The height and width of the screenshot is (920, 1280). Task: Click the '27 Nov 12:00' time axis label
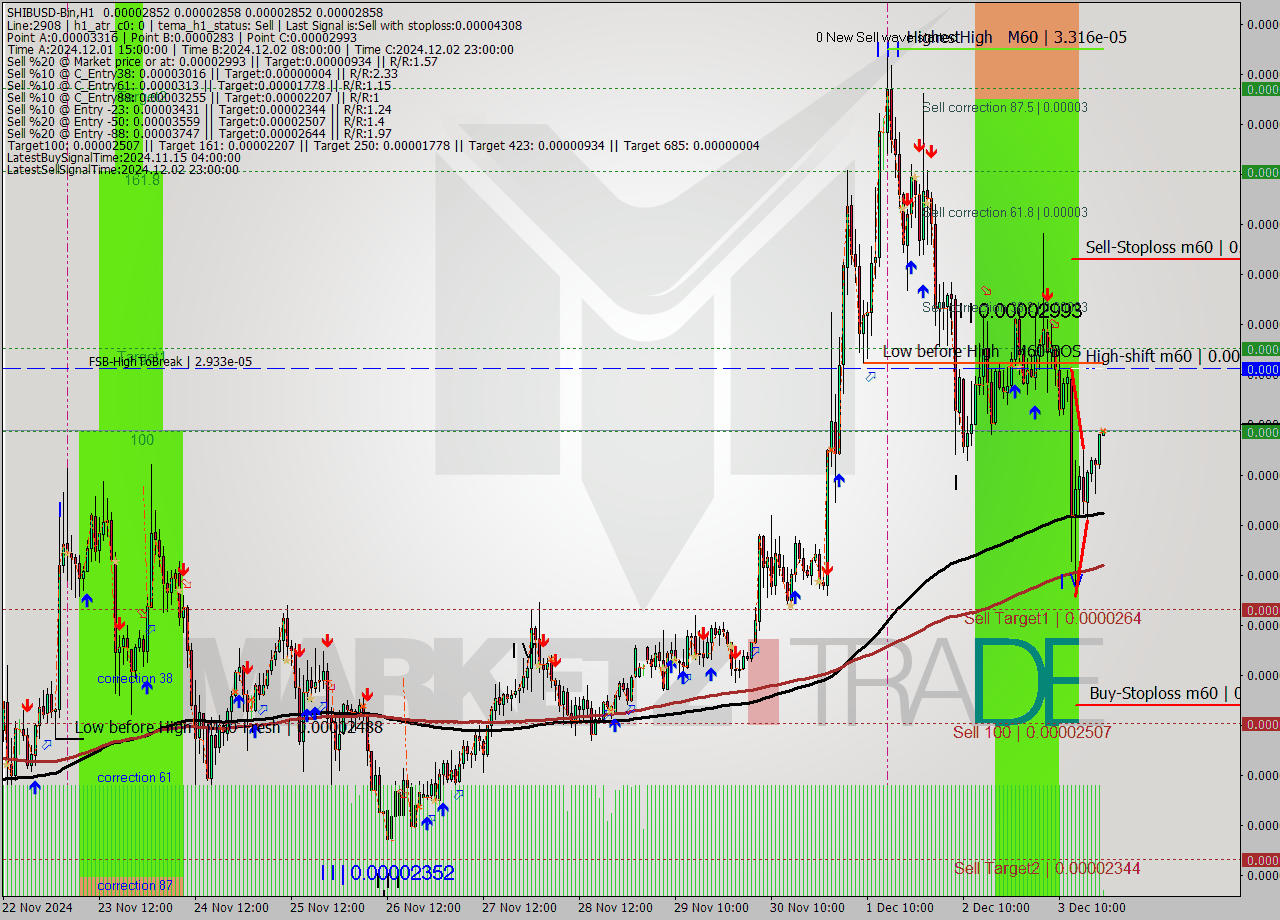click(x=519, y=907)
